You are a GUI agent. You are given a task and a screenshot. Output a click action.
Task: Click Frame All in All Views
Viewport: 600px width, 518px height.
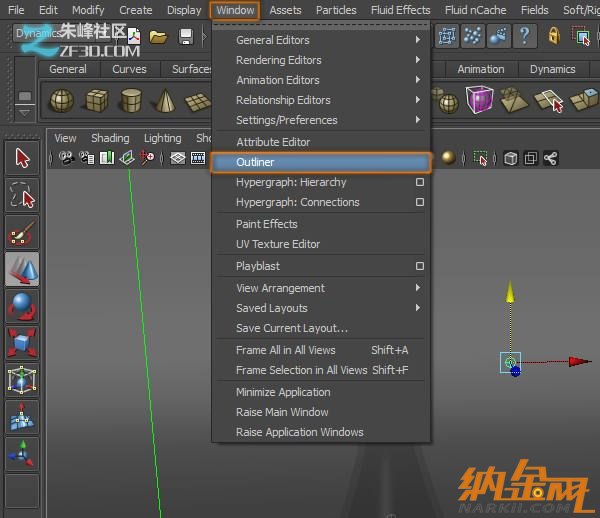tap(286, 350)
